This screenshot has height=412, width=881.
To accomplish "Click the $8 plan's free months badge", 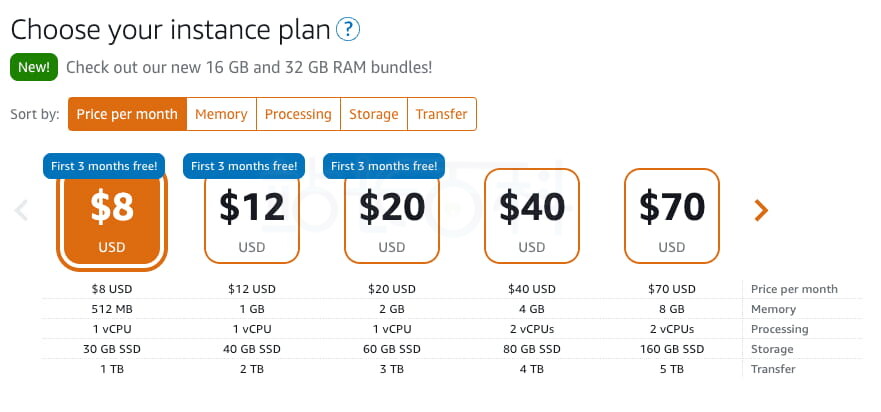I will click(104, 166).
